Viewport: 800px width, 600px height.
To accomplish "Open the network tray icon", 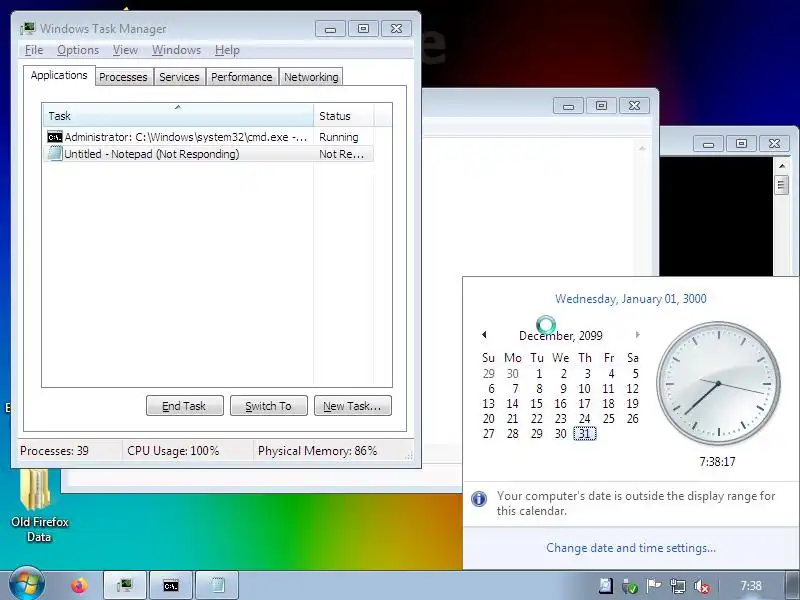I will pyautogui.click(x=678, y=586).
